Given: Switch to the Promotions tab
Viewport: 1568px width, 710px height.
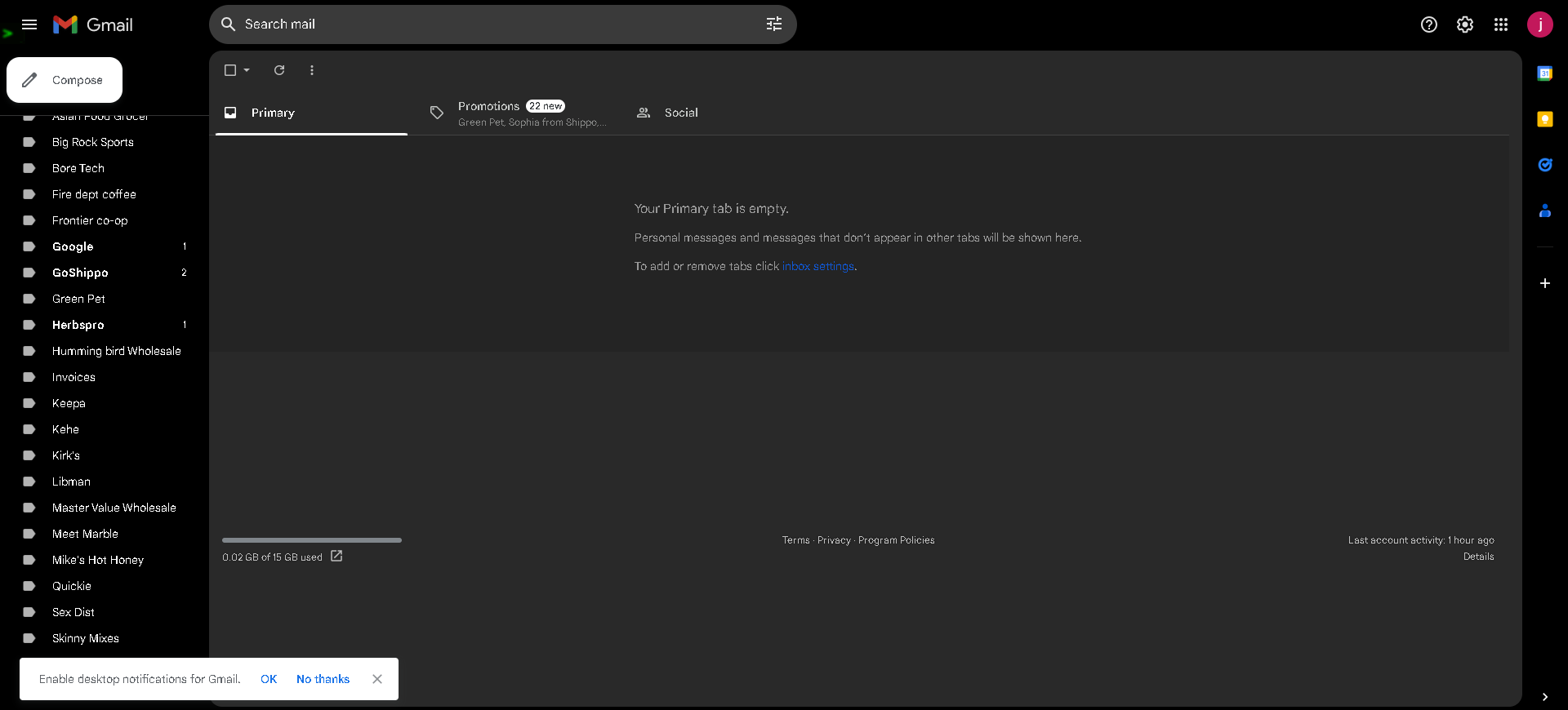Looking at the screenshot, I should pyautogui.click(x=518, y=113).
